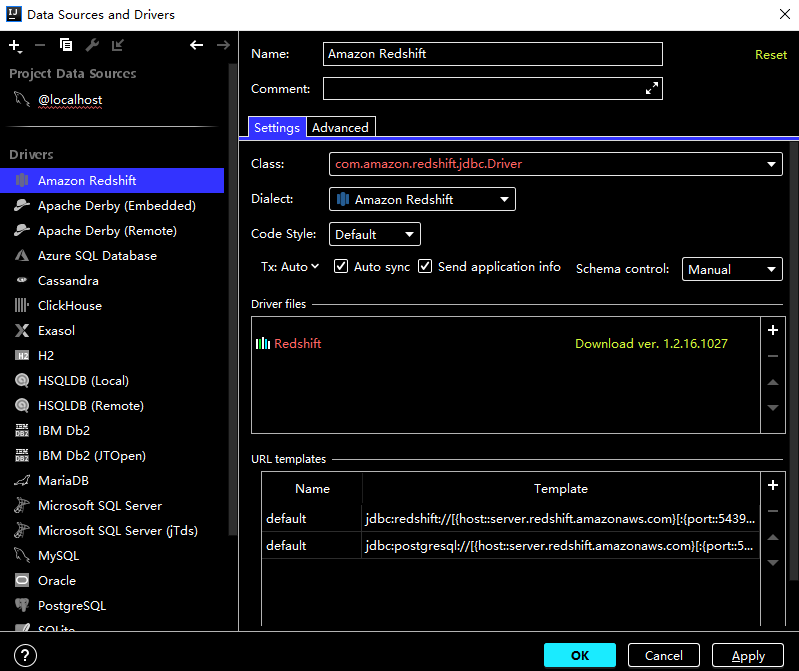Click the Name input field
The height and width of the screenshot is (671, 799).
(x=493, y=54)
